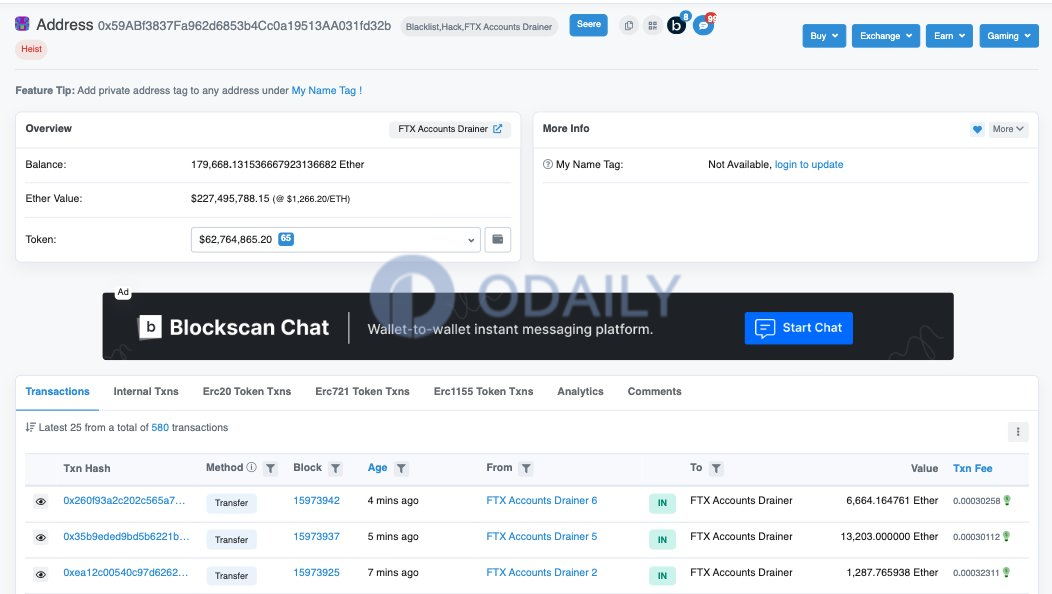The image size is (1052, 594).
Task: Expand the Exchange dropdown menu
Action: [886, 36]
